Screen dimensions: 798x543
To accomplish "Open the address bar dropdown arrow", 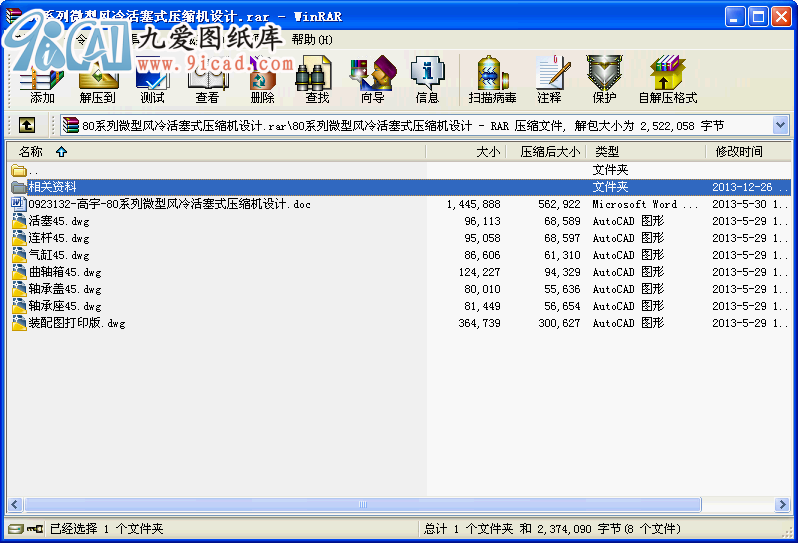I will coord(780,125).
